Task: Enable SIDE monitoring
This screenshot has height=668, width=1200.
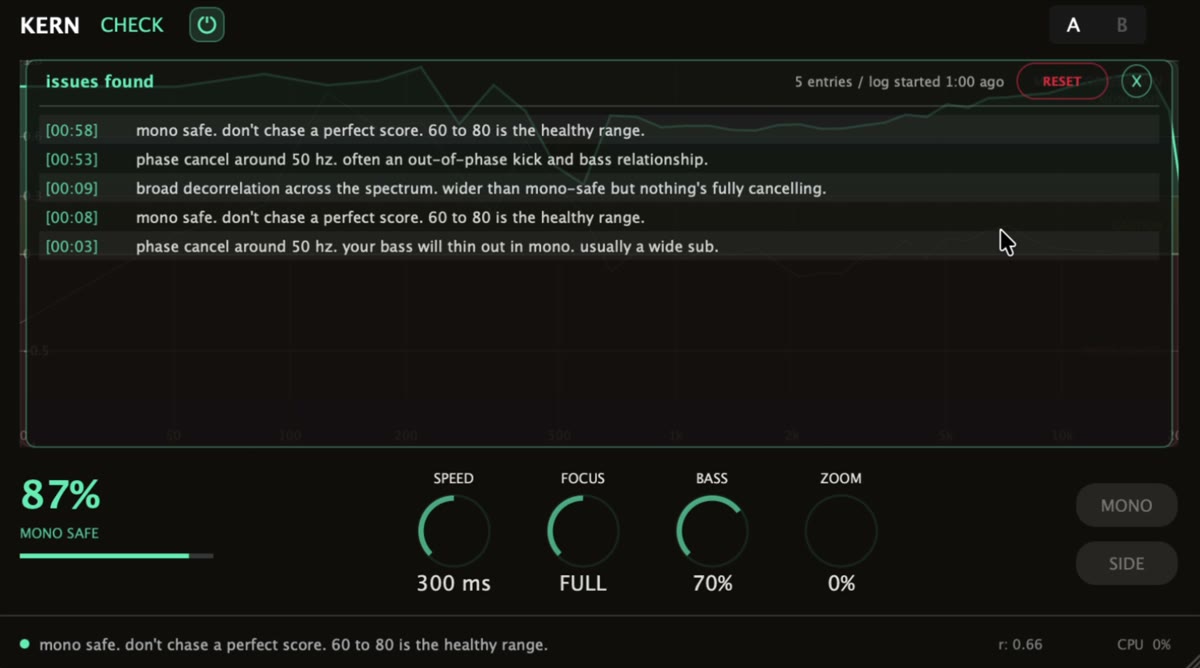Action: click(1126, 563)
